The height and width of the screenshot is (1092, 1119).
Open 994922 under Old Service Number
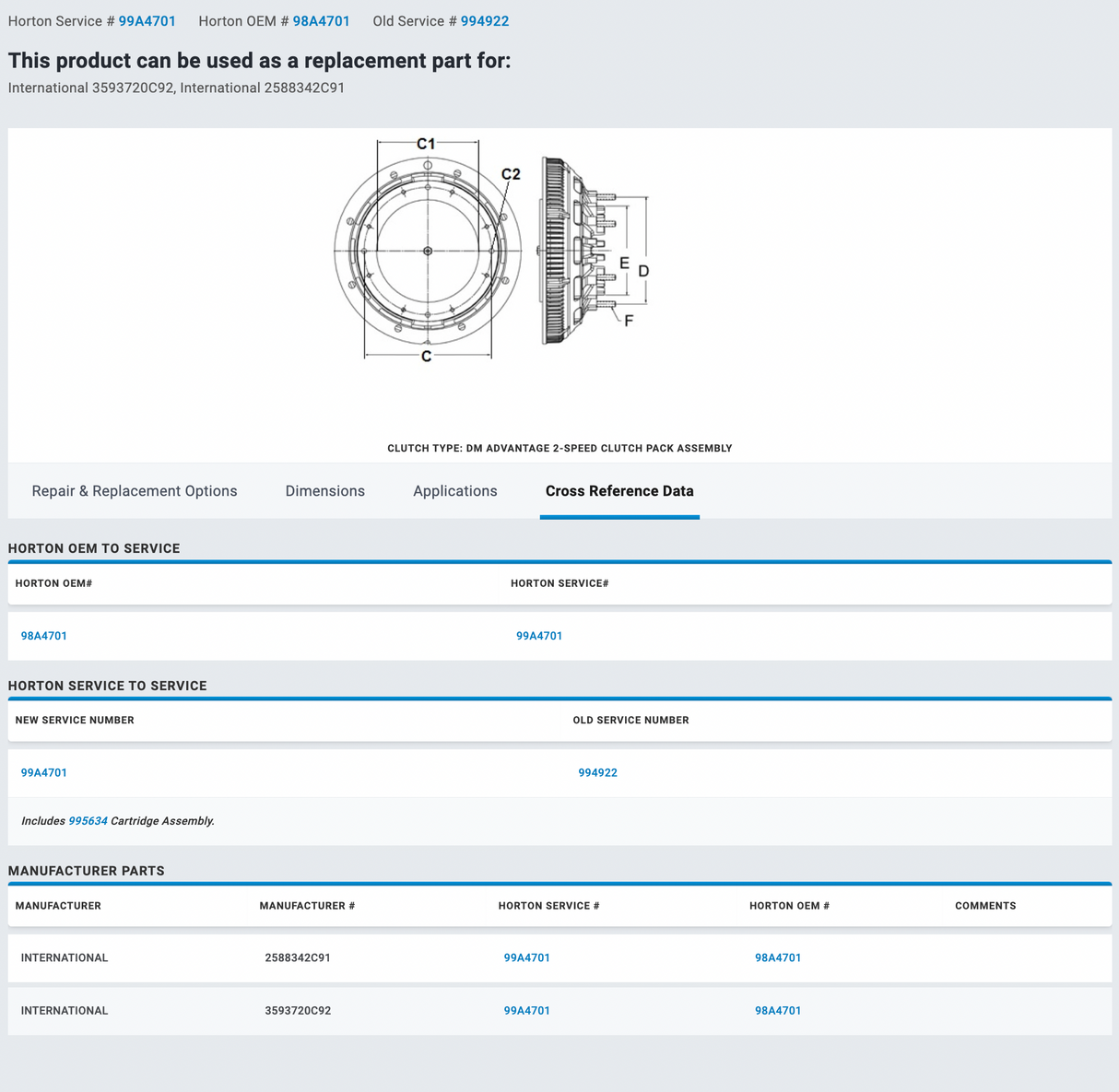point(597,773)
